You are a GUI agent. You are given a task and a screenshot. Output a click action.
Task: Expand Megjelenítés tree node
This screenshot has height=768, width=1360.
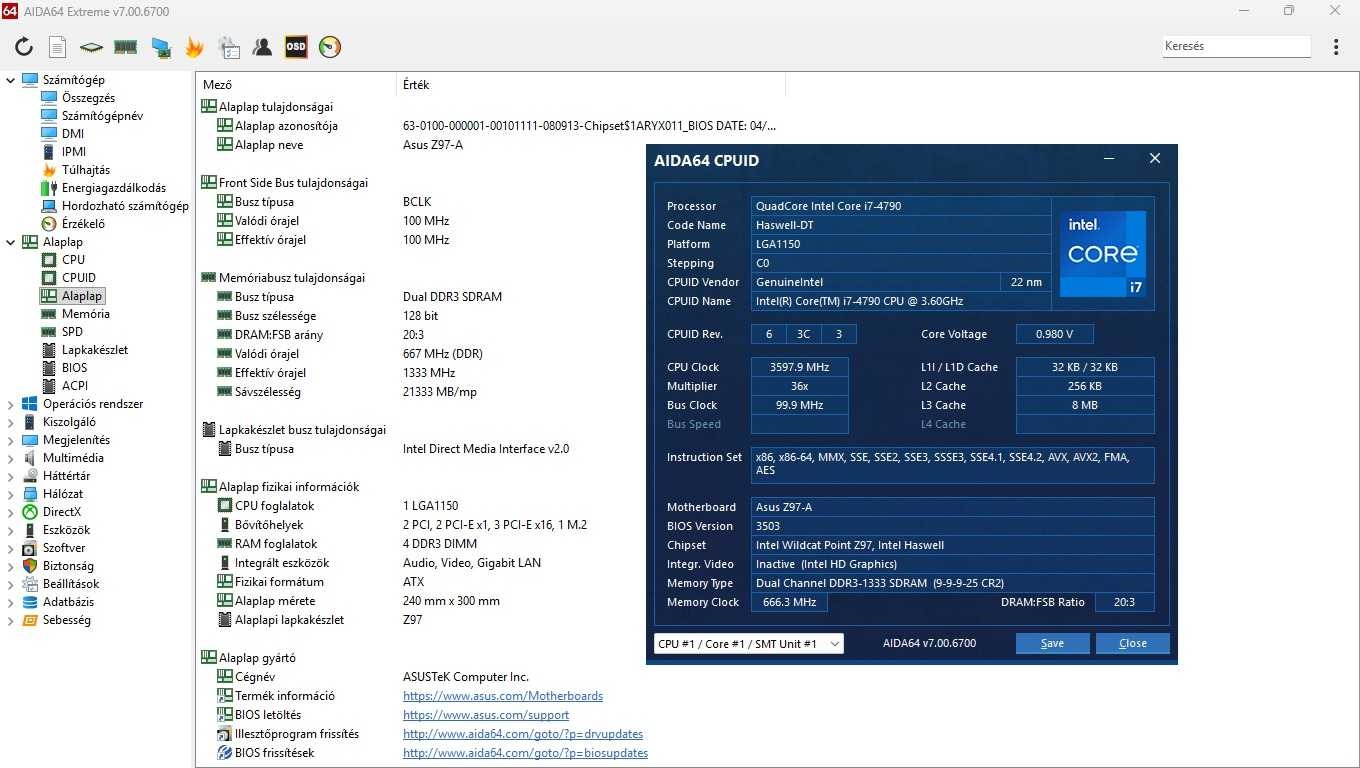coord(10,440)
